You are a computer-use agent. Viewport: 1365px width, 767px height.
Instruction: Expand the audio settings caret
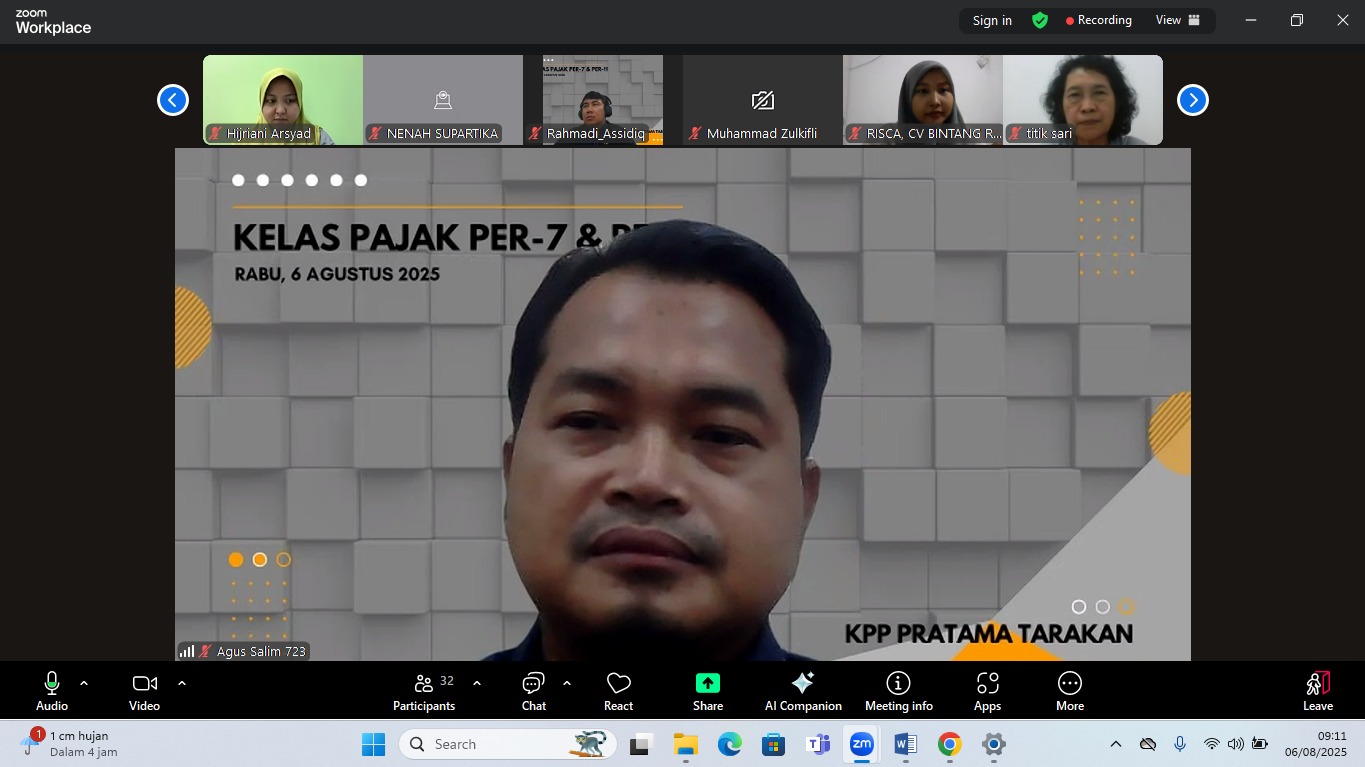(84, 684)
